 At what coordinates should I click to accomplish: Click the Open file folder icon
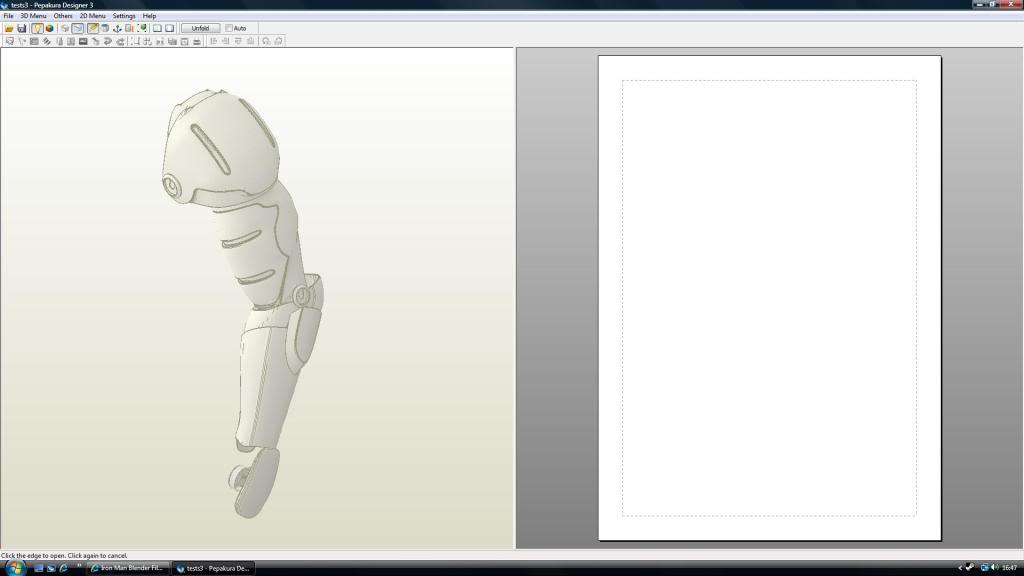tap(9, 28)
